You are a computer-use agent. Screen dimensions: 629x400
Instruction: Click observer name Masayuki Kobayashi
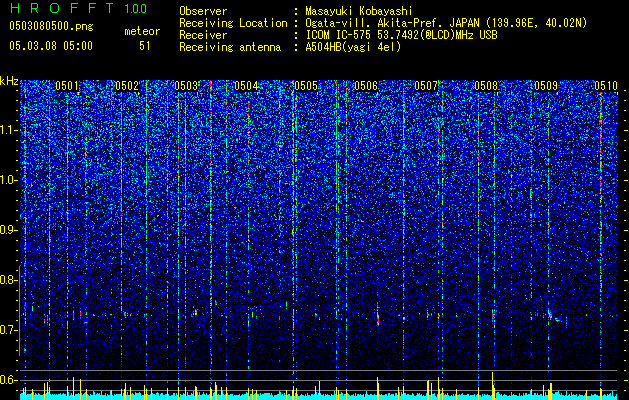point(359,11)
